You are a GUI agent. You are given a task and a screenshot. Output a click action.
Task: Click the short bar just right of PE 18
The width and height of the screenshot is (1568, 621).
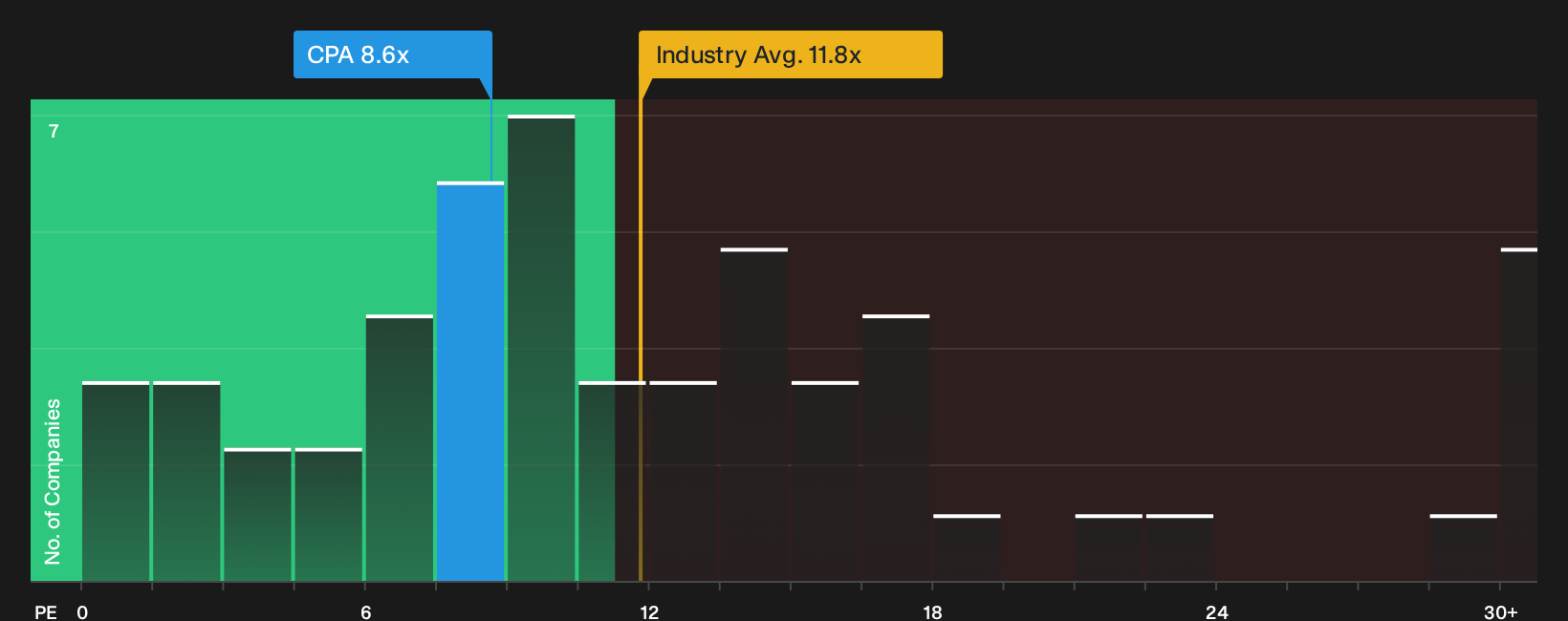click(967, 547)
